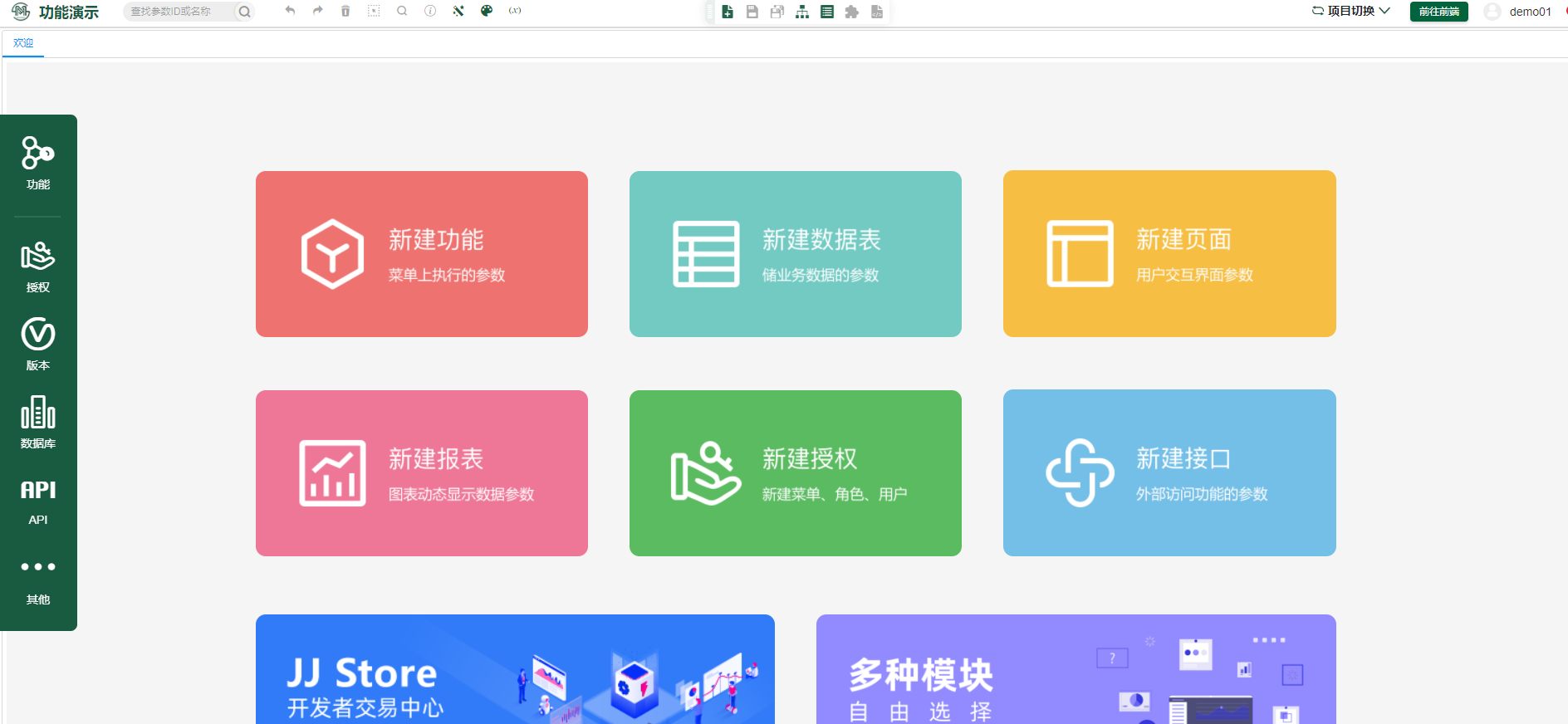Click the undo arrow icon
Viewport: 1568px width, 724px height.
click(x=290, y=11)
